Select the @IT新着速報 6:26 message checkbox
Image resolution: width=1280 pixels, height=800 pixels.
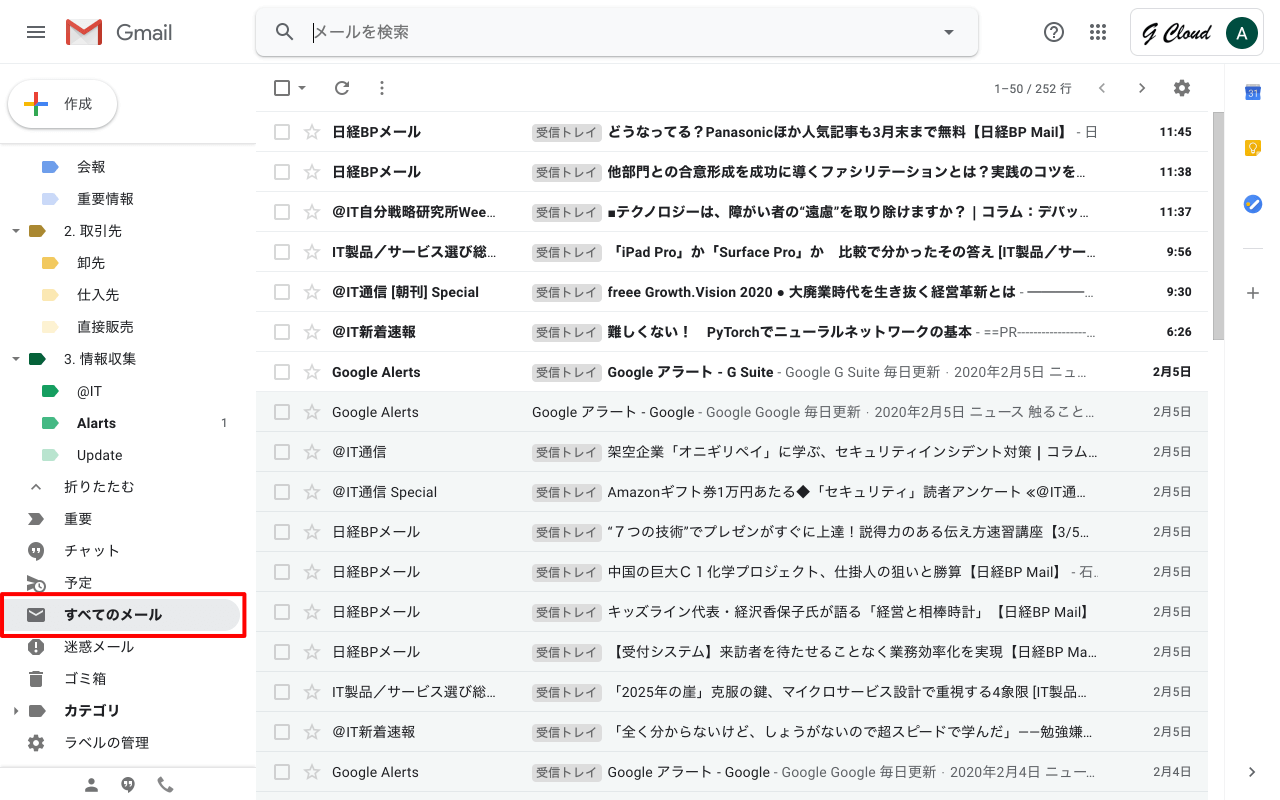click(x=282, y=332)
